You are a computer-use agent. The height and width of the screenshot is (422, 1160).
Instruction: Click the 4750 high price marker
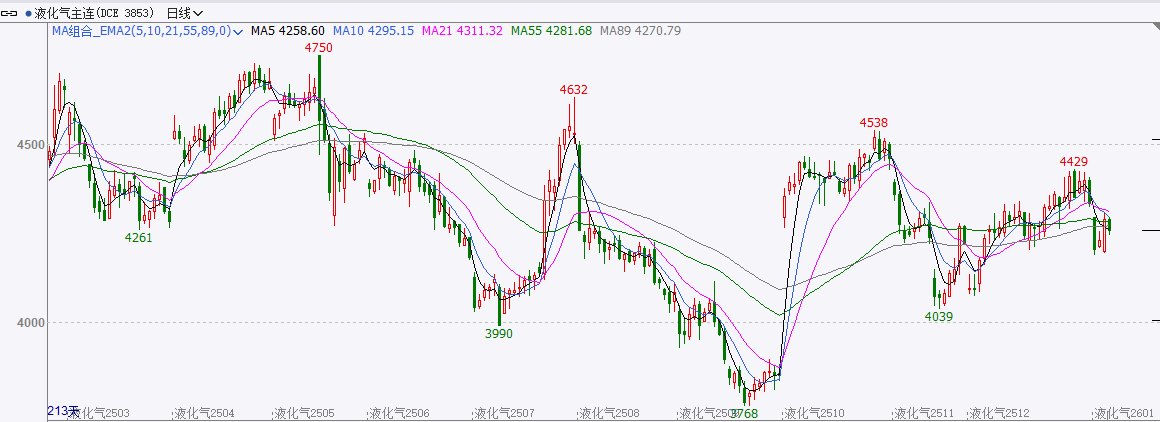(x=318, y=47)
